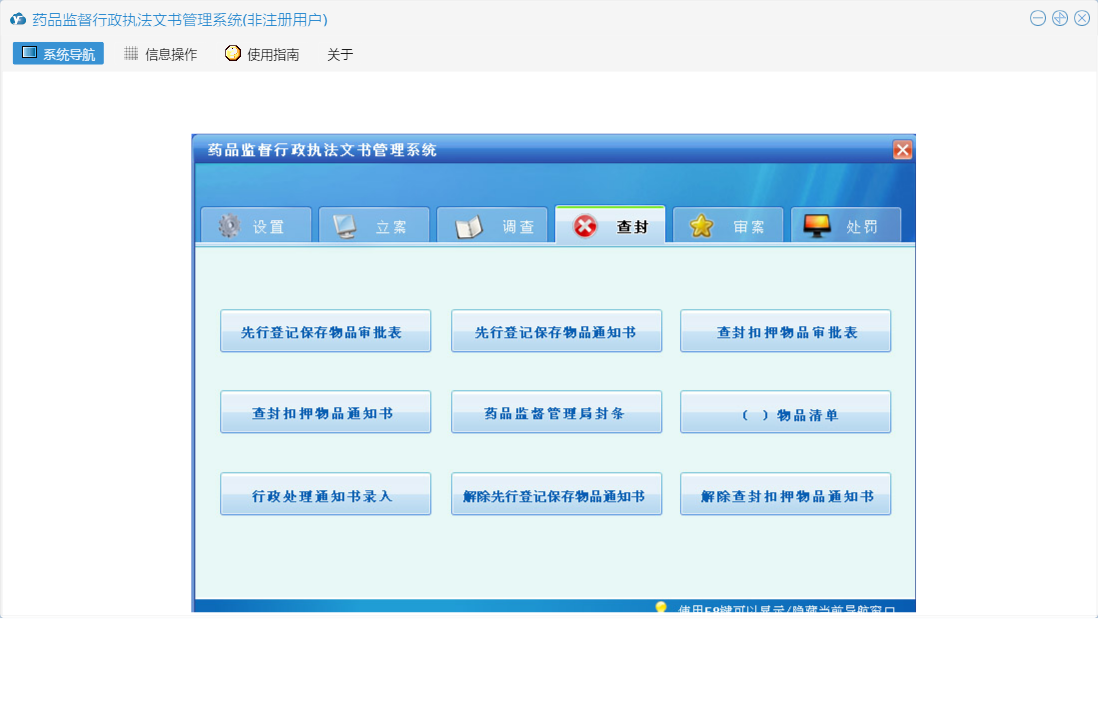This screenshot has width=1098, height=719.
Task: Click the lightbulb icon in status bar
Action: [660, 608]
